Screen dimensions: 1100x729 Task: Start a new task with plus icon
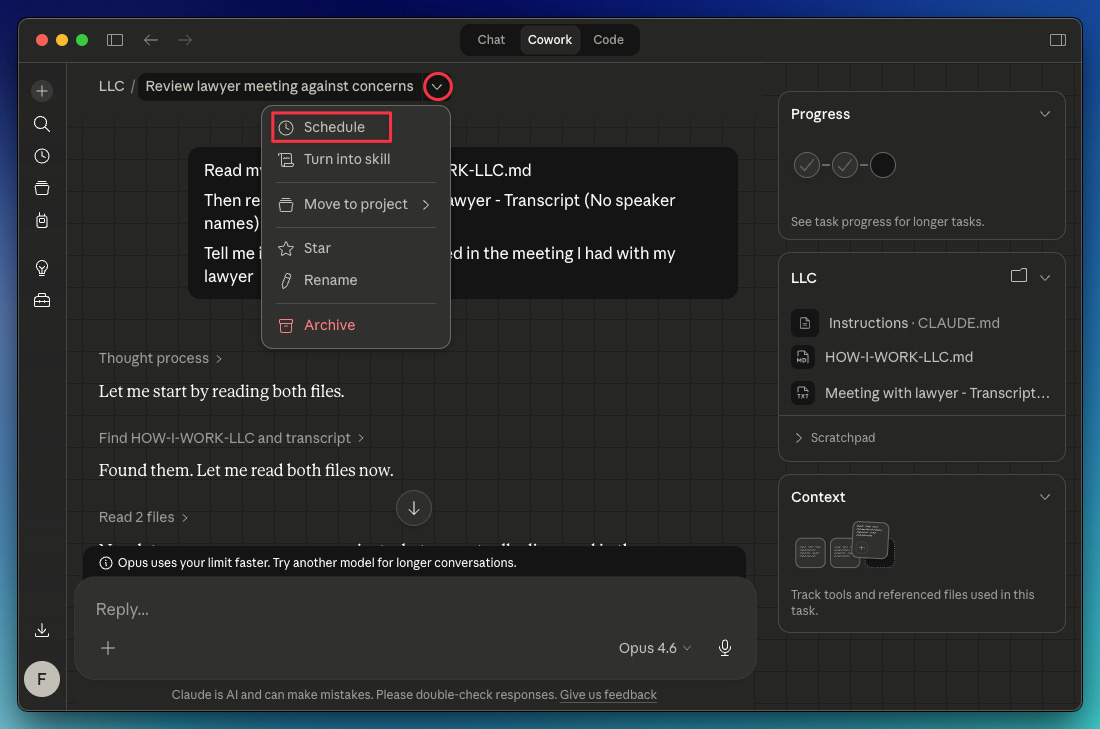[x=42, y=91]
